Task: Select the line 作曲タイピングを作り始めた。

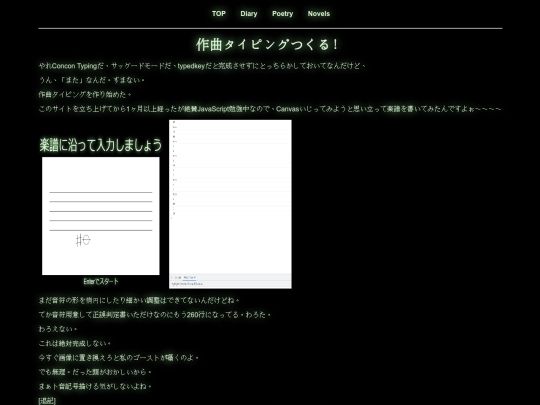Action: (85, 94)
